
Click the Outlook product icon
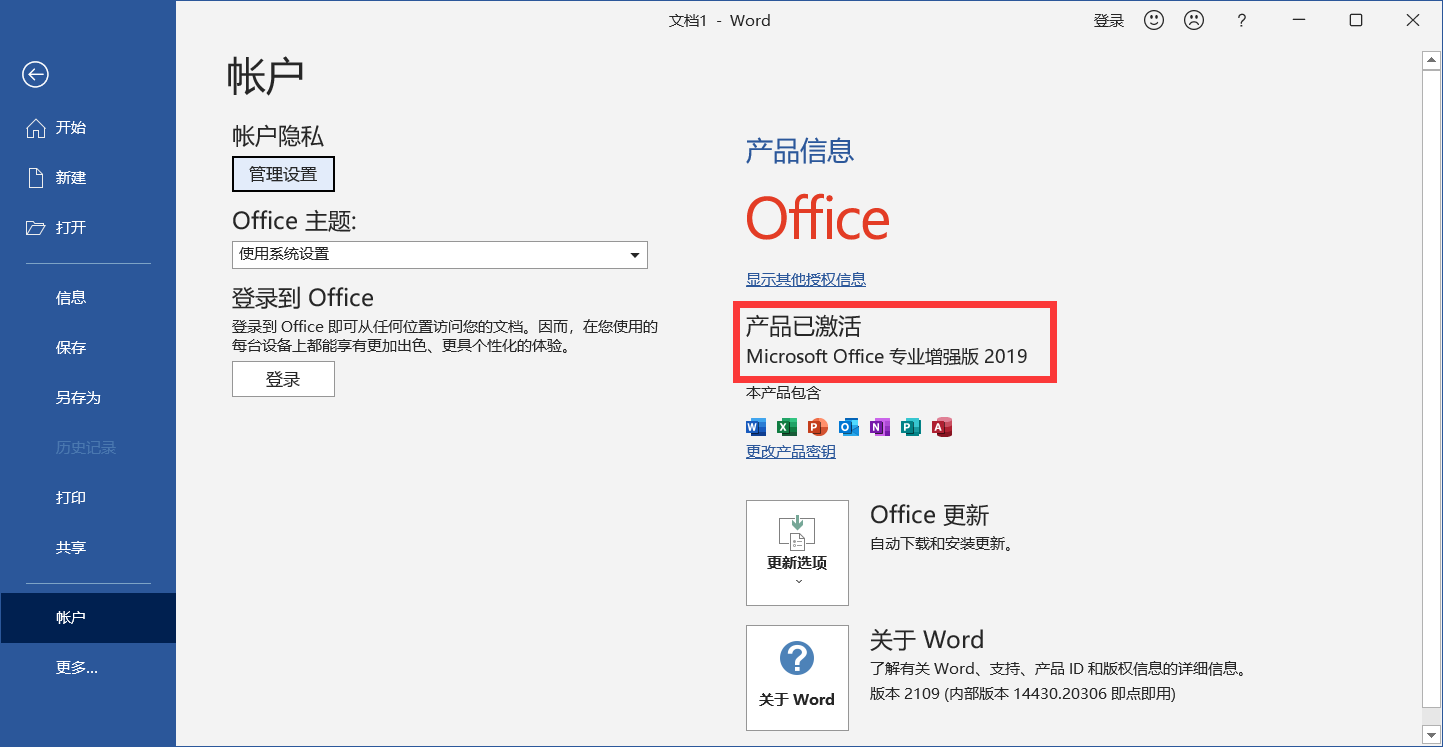[849, 427]
